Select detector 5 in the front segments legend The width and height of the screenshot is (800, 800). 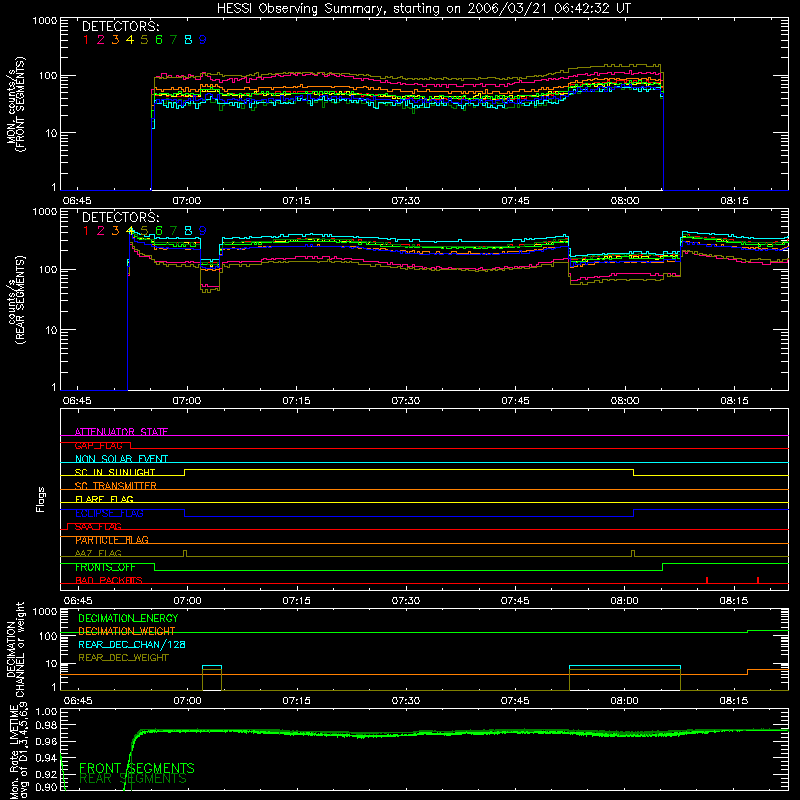click(x=144, y=40)
